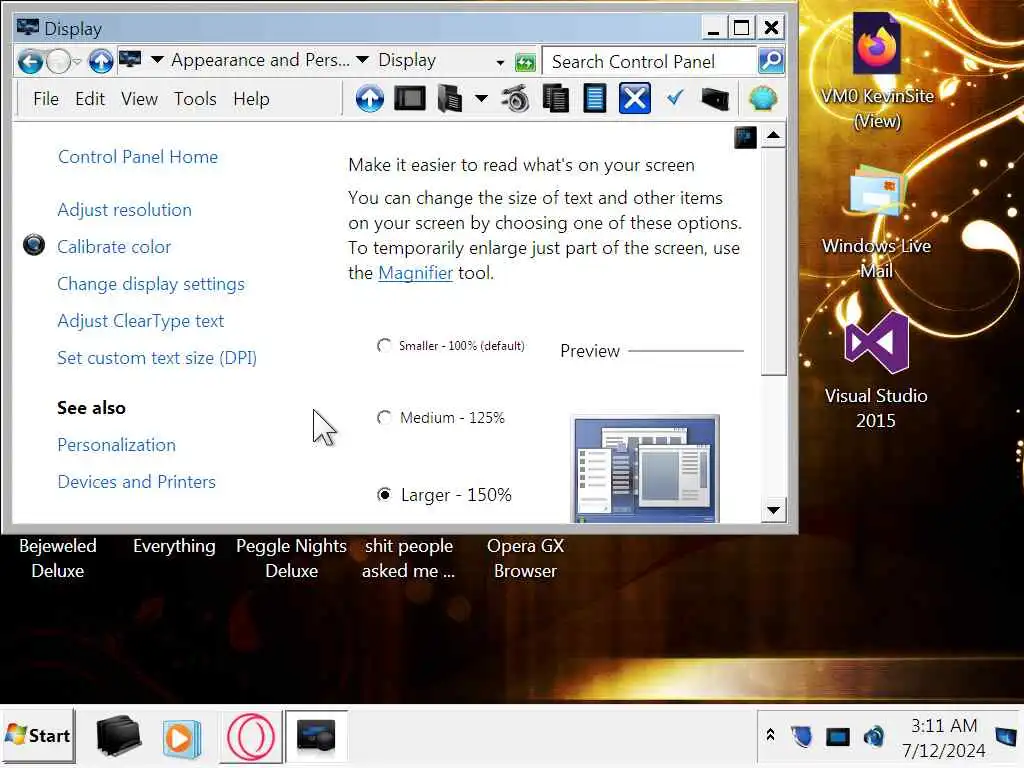Image resolution: width=1024 pixels, height=768 pixels.
Task: Open the Tools menu
Action: coord(195,99)
